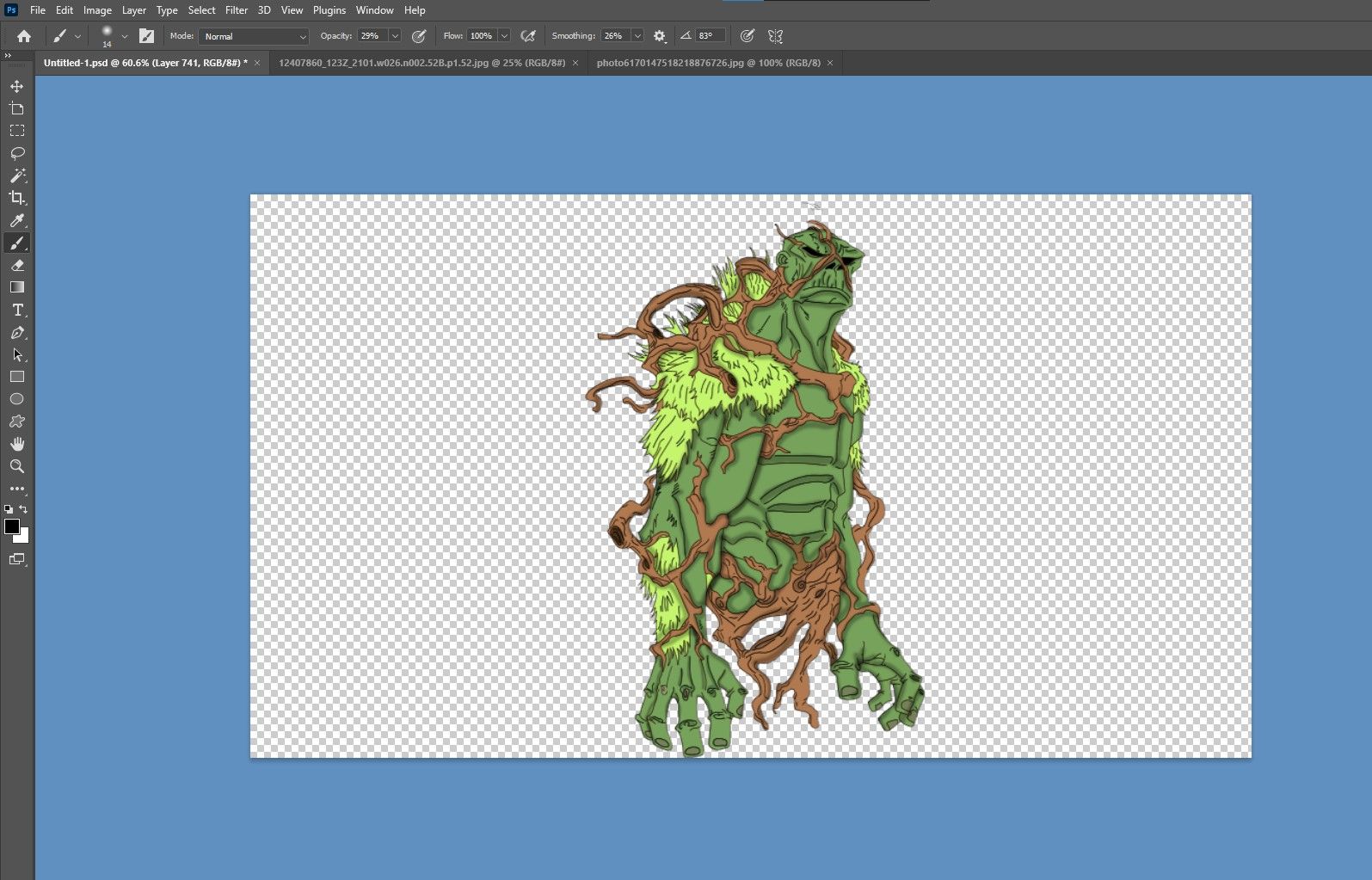Select the Move tool
The width and height of the screenshot is (1372, 880).
point(17,86)
